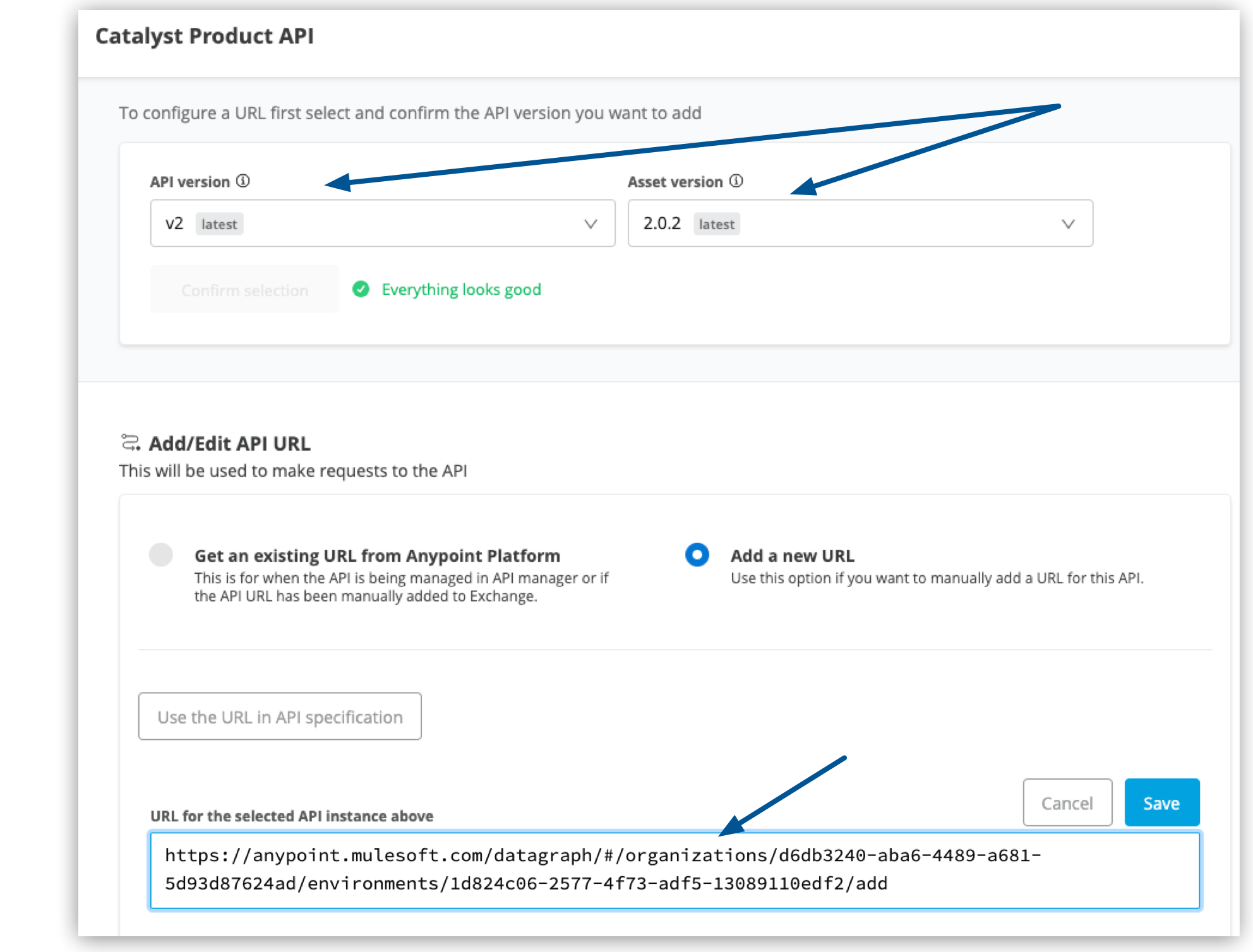
Task: Click the Confirm selection button
Action: (x=244, y=289)
